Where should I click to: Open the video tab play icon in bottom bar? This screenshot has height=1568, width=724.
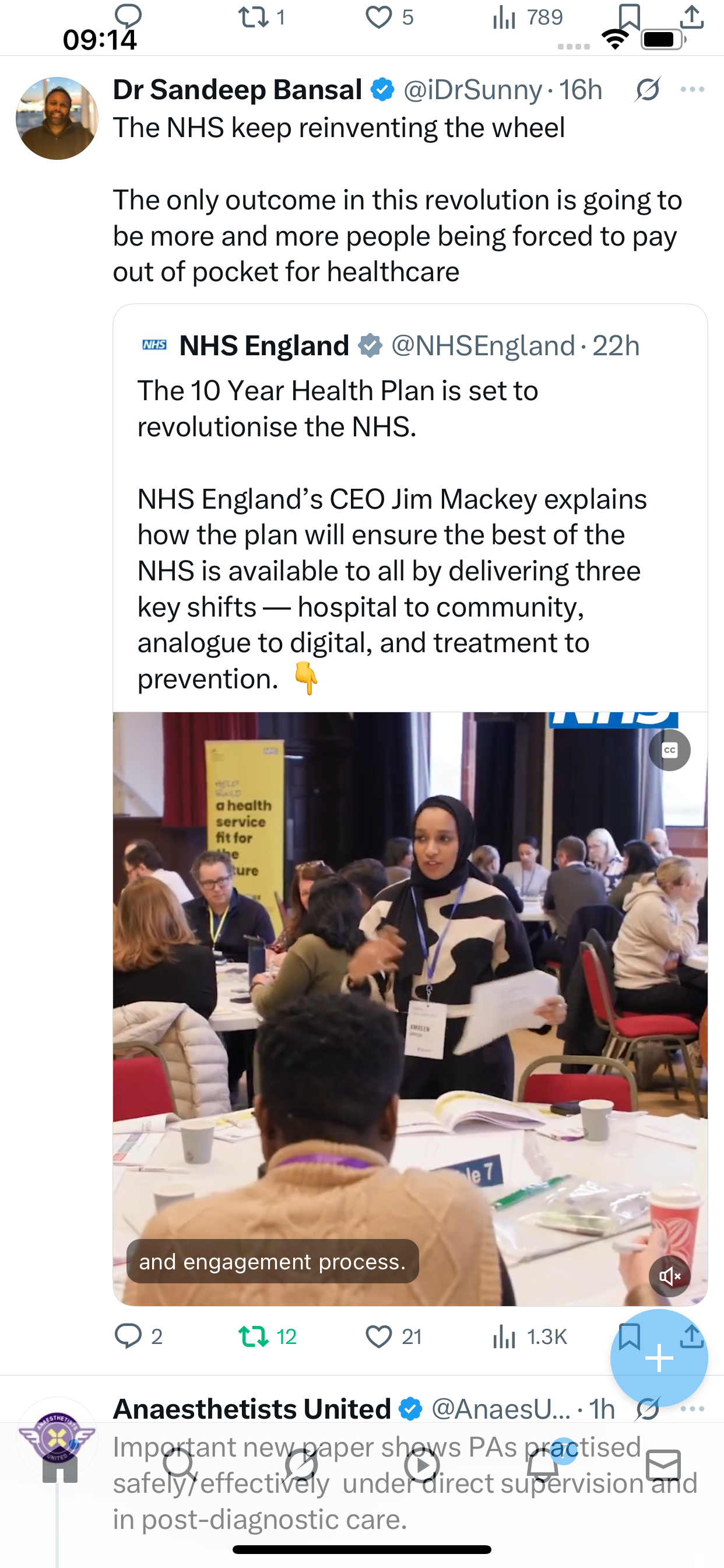point(422,1466)
